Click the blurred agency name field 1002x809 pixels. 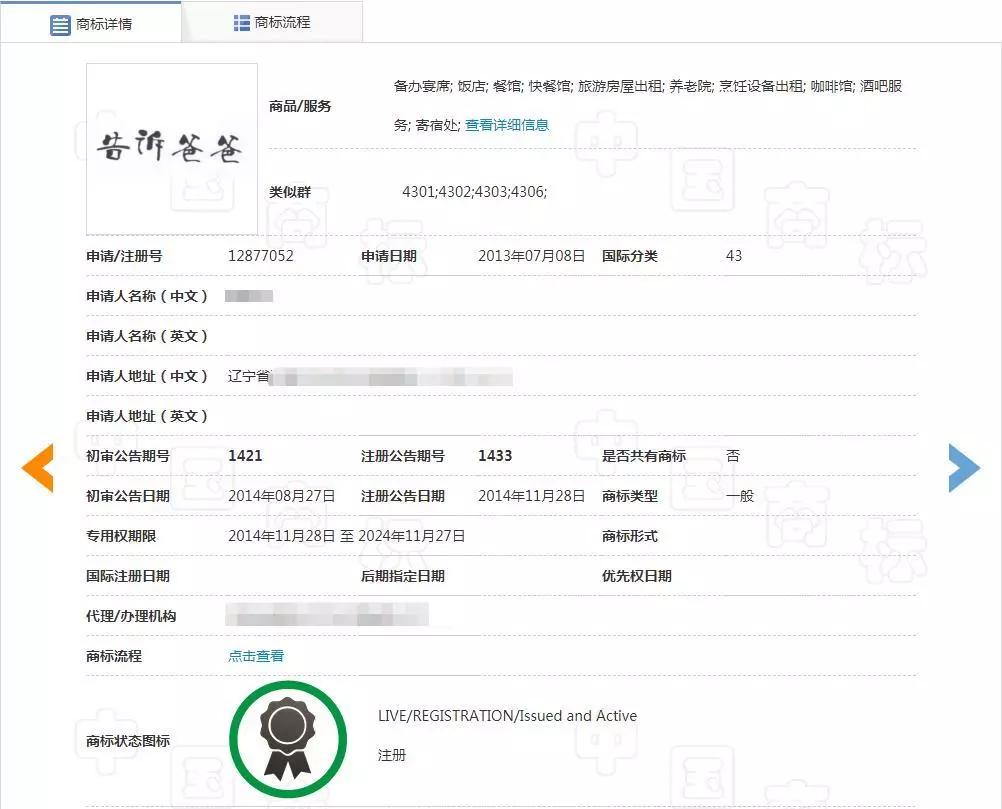point(328,615)
